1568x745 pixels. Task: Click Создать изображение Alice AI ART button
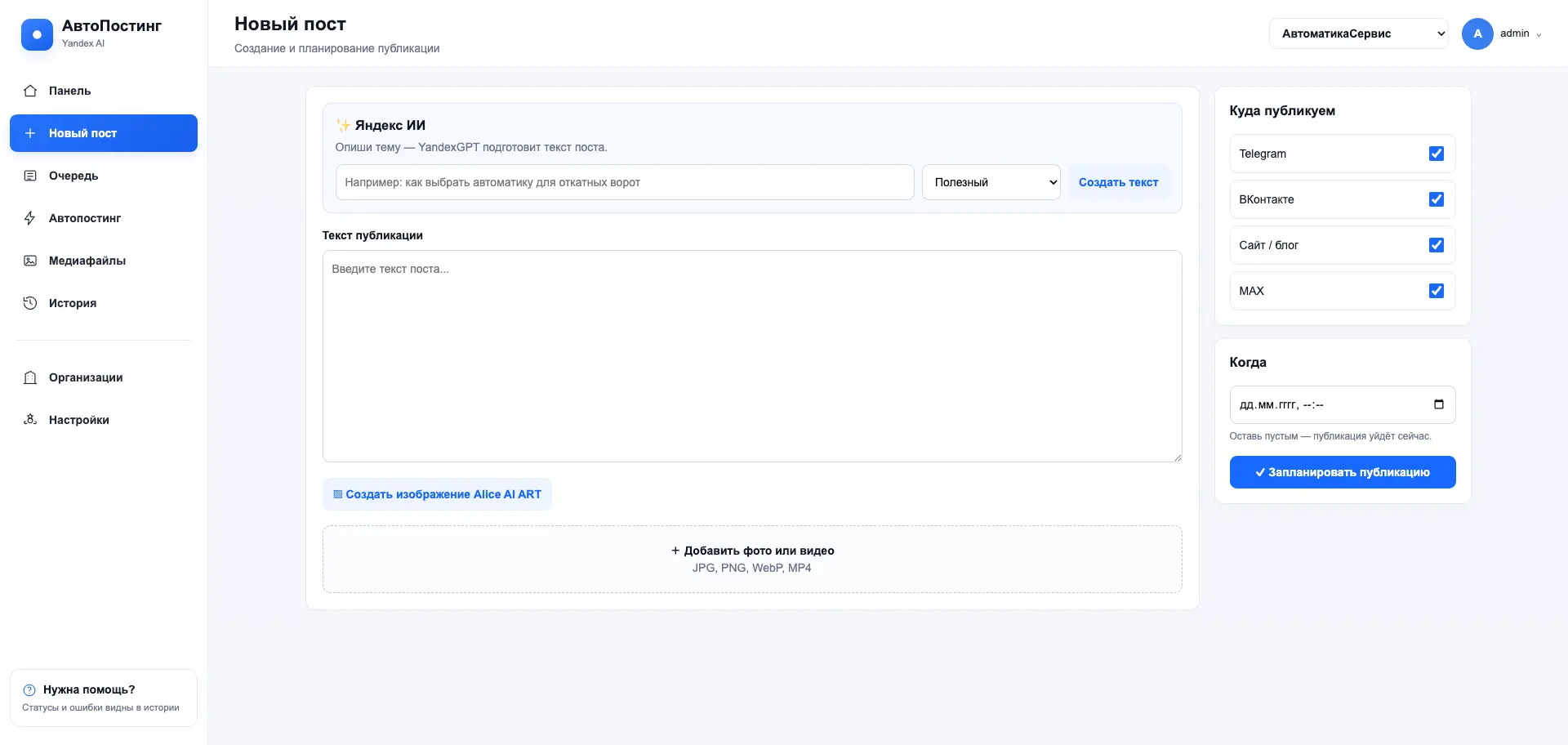coord(437,494)
